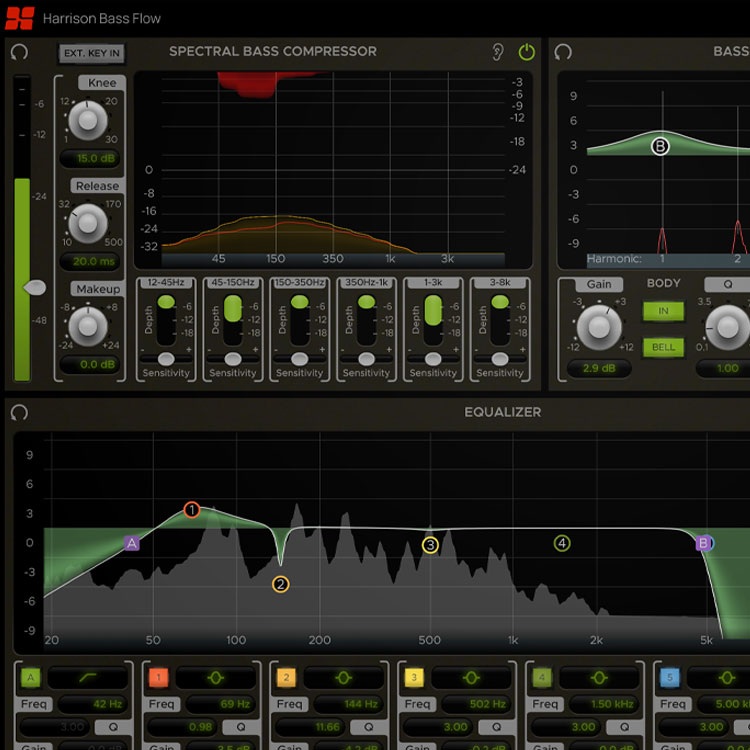Click the 1-3k Sensitivity slider handle
750x750 pixels.
(433, 359)
